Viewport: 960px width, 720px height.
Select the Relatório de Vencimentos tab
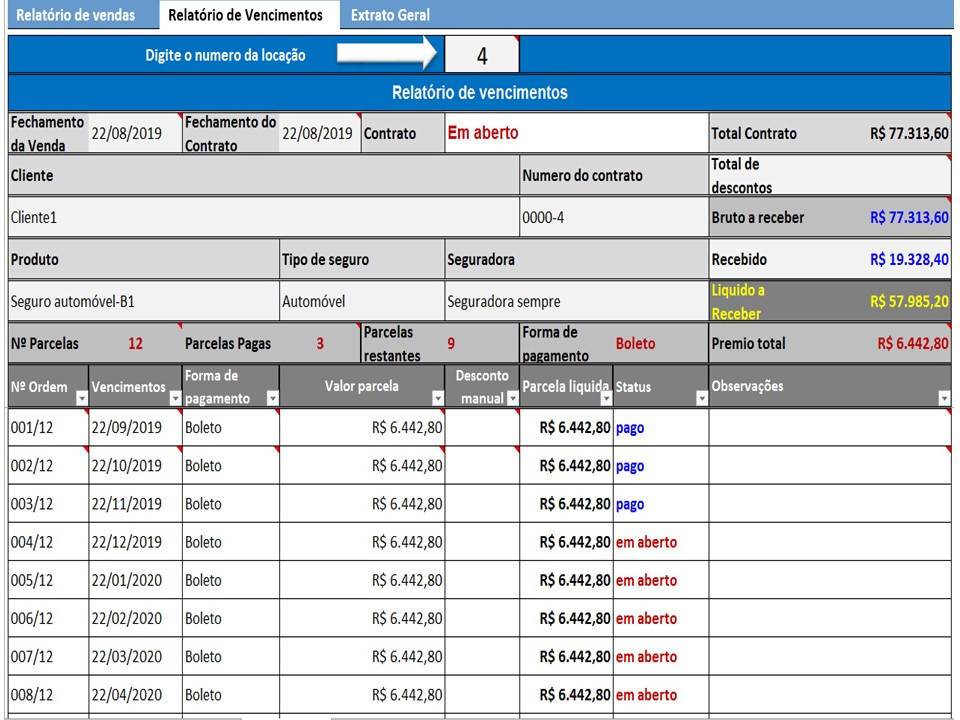tap(245, 15)
